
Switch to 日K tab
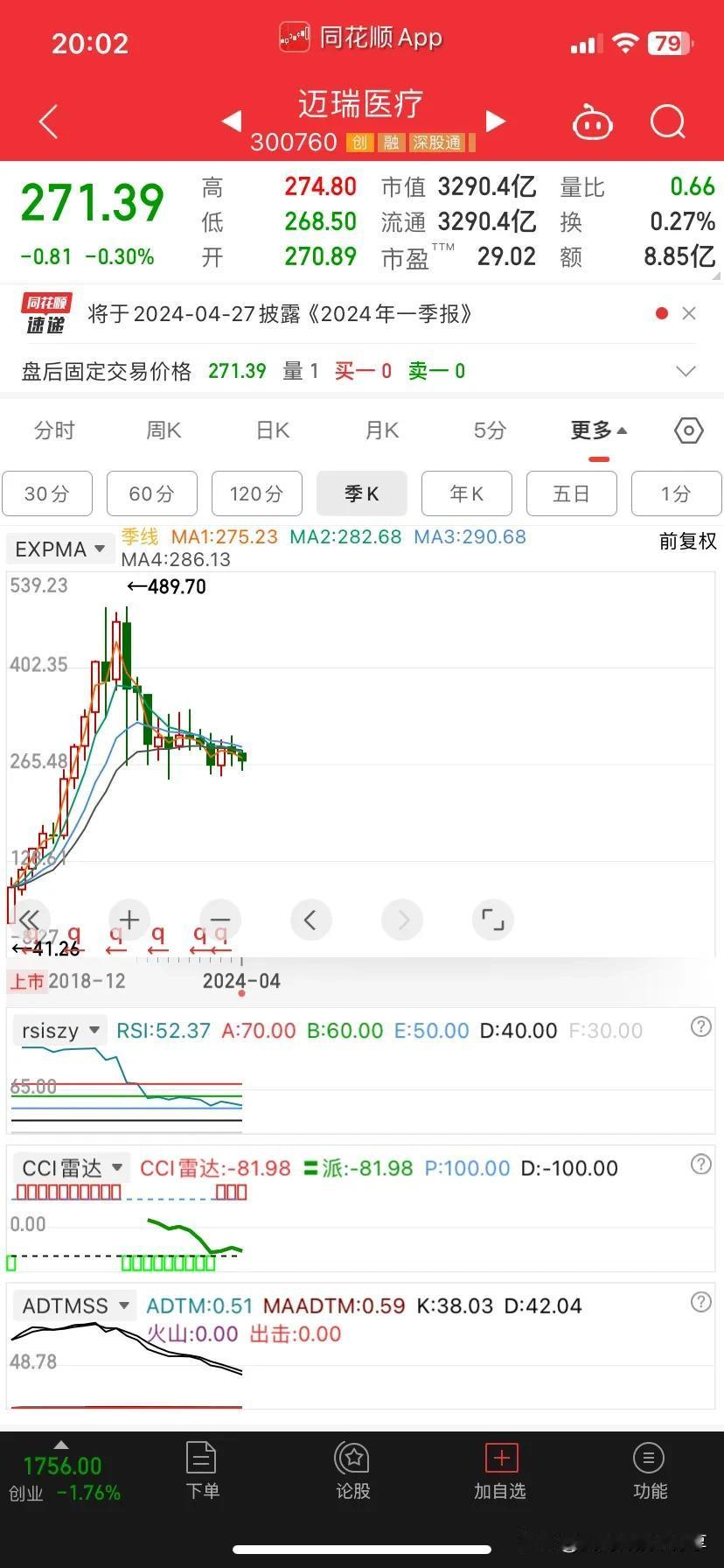[x=273, y=430]
